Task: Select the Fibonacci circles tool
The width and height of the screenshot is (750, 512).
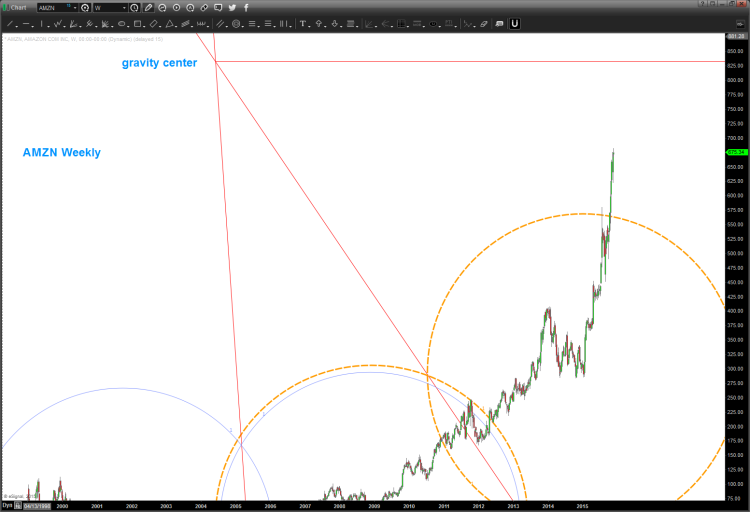Action: pos(236,23)
